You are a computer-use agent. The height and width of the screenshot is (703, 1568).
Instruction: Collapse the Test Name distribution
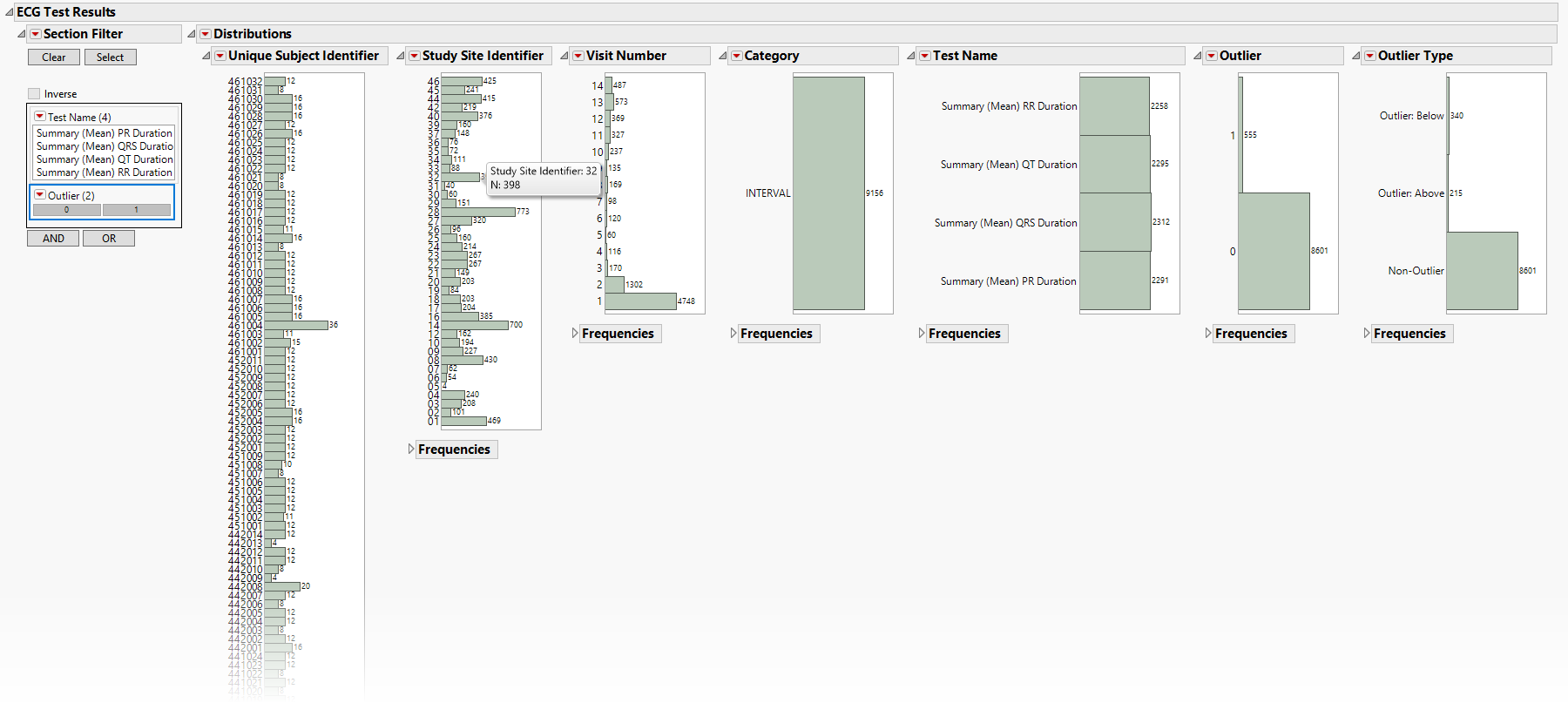click(x=911, y=56)
